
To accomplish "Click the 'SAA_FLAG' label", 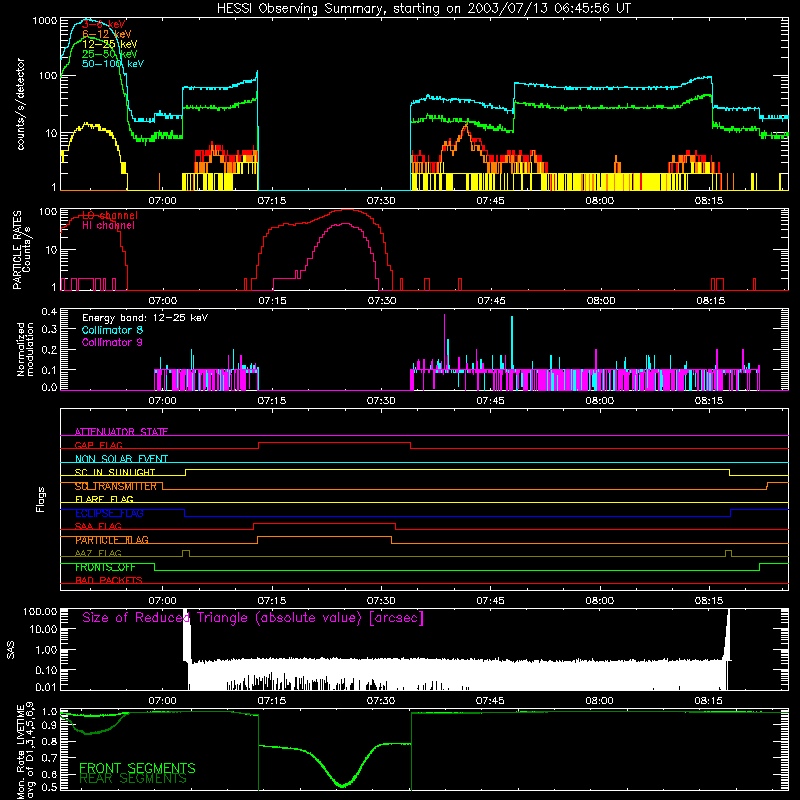I will (98, 526).
